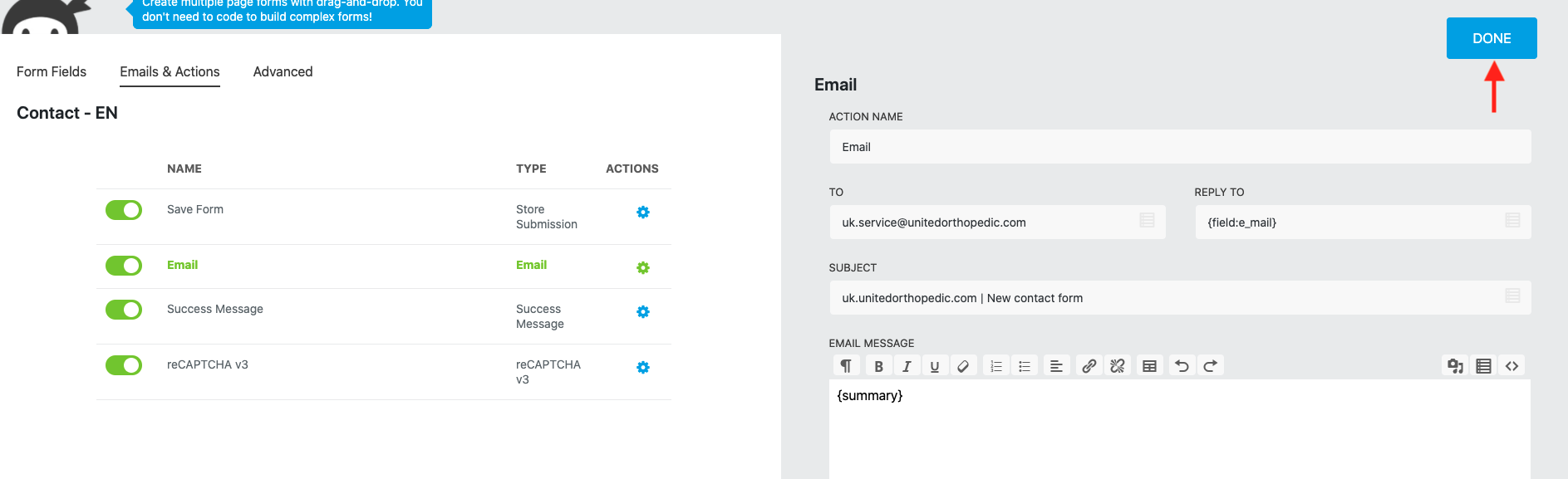Open the Advanced tab

point(283,72)
